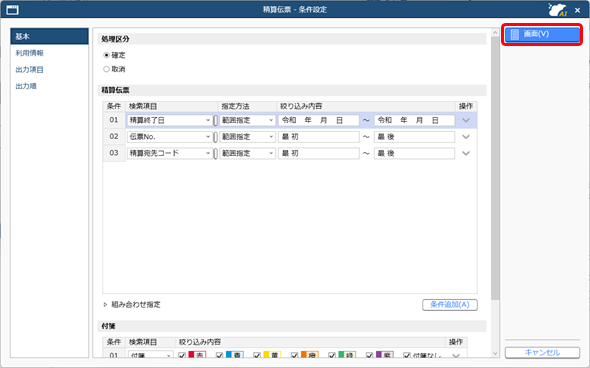The height and width of the screenshot is (368, 590).
Task: Expand operation chevron for row 02
Action: click(466, 137)
